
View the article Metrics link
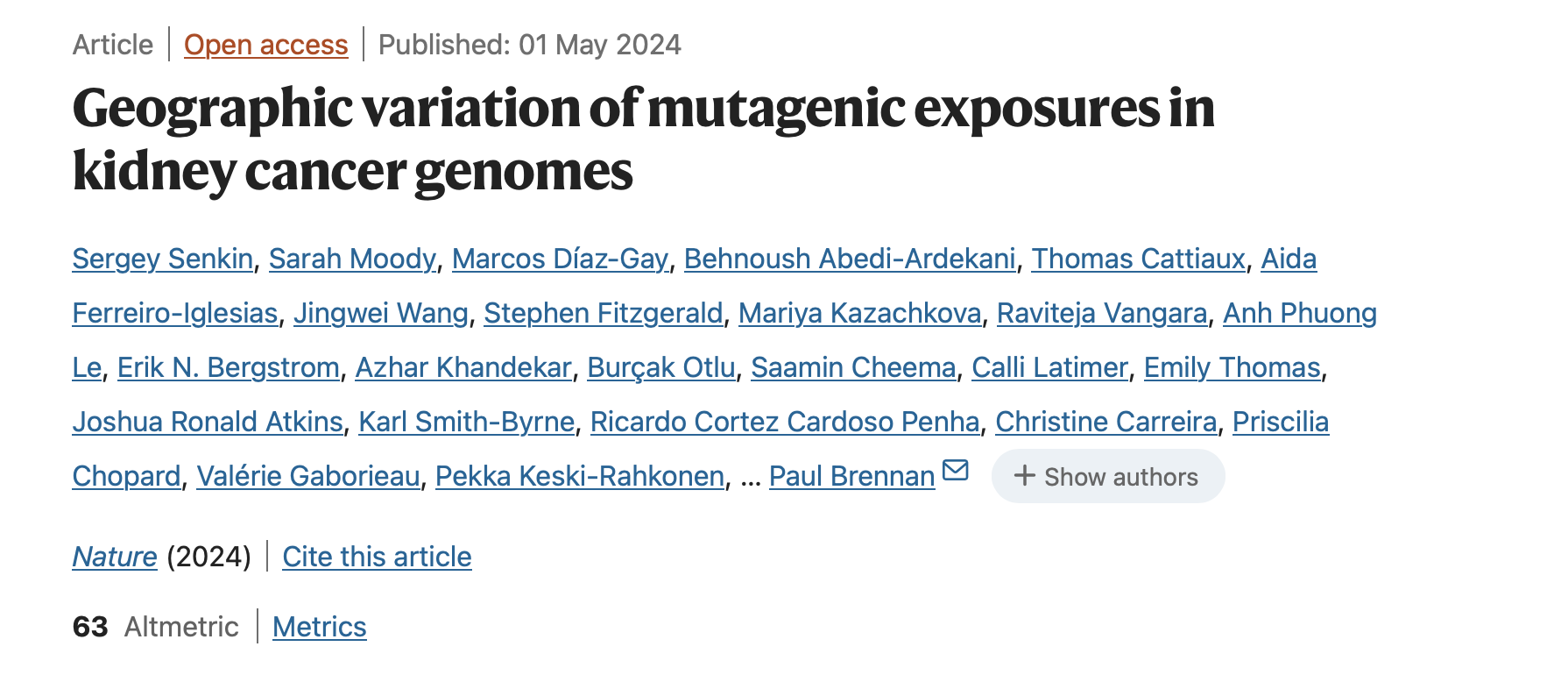pyautogui.click(x=320, y=627)
